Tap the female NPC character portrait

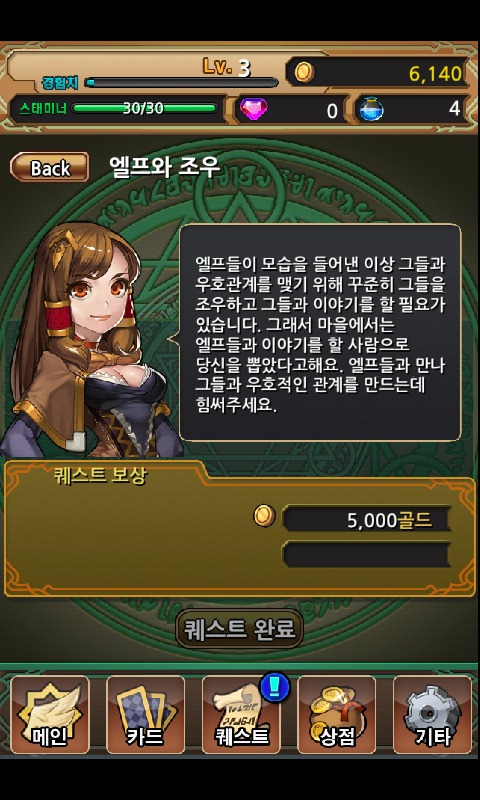click(91, 339)
